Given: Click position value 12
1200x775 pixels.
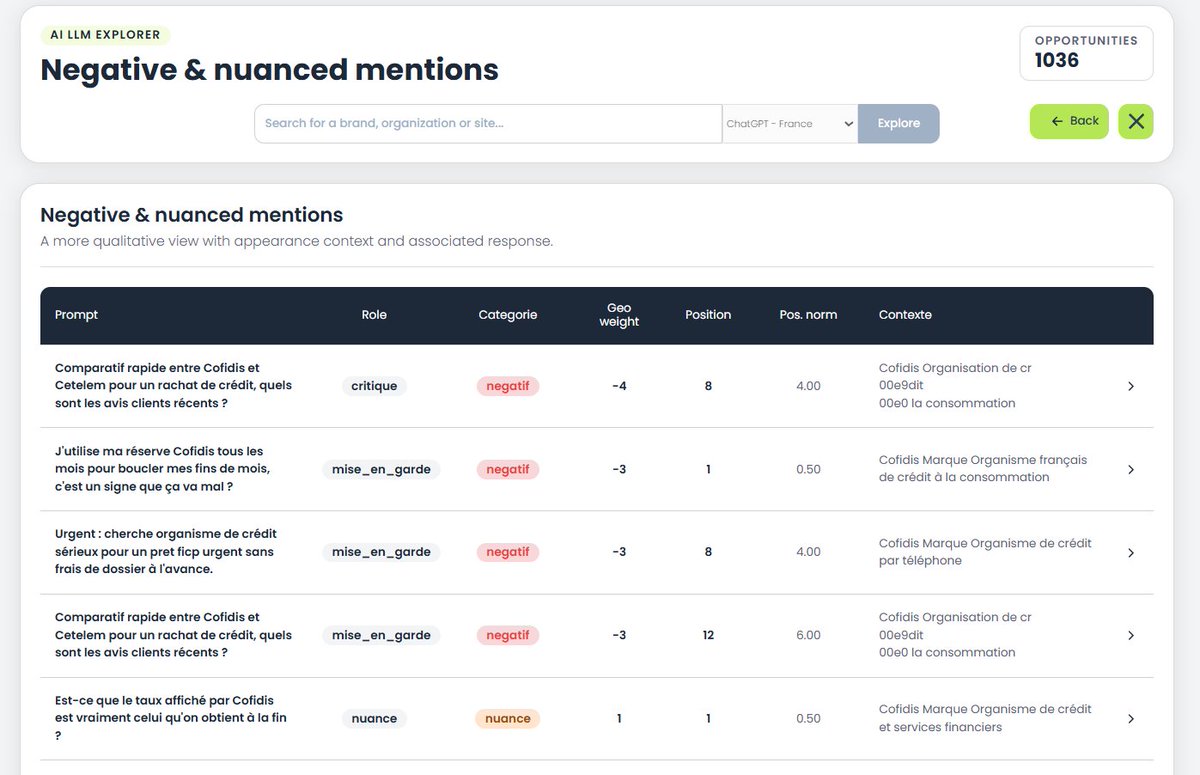Looking at the screenshot, I should click(708, 635).
